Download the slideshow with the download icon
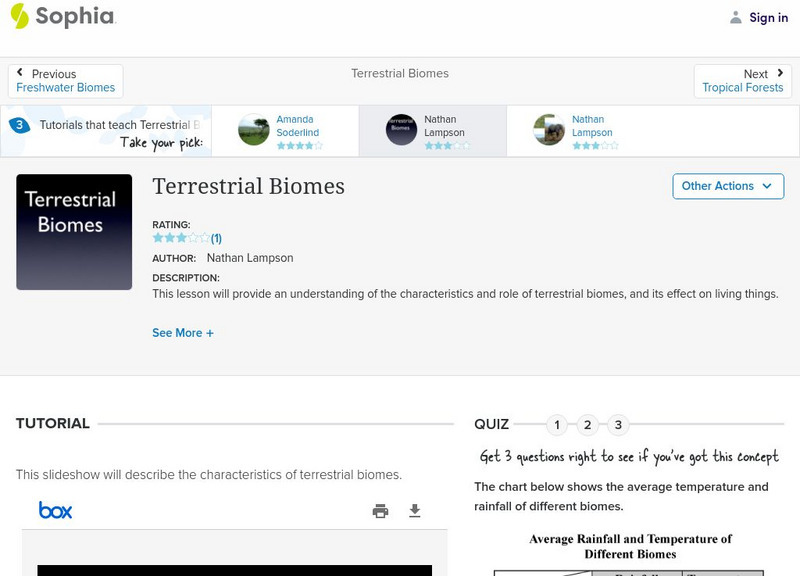 coord(415,510)
